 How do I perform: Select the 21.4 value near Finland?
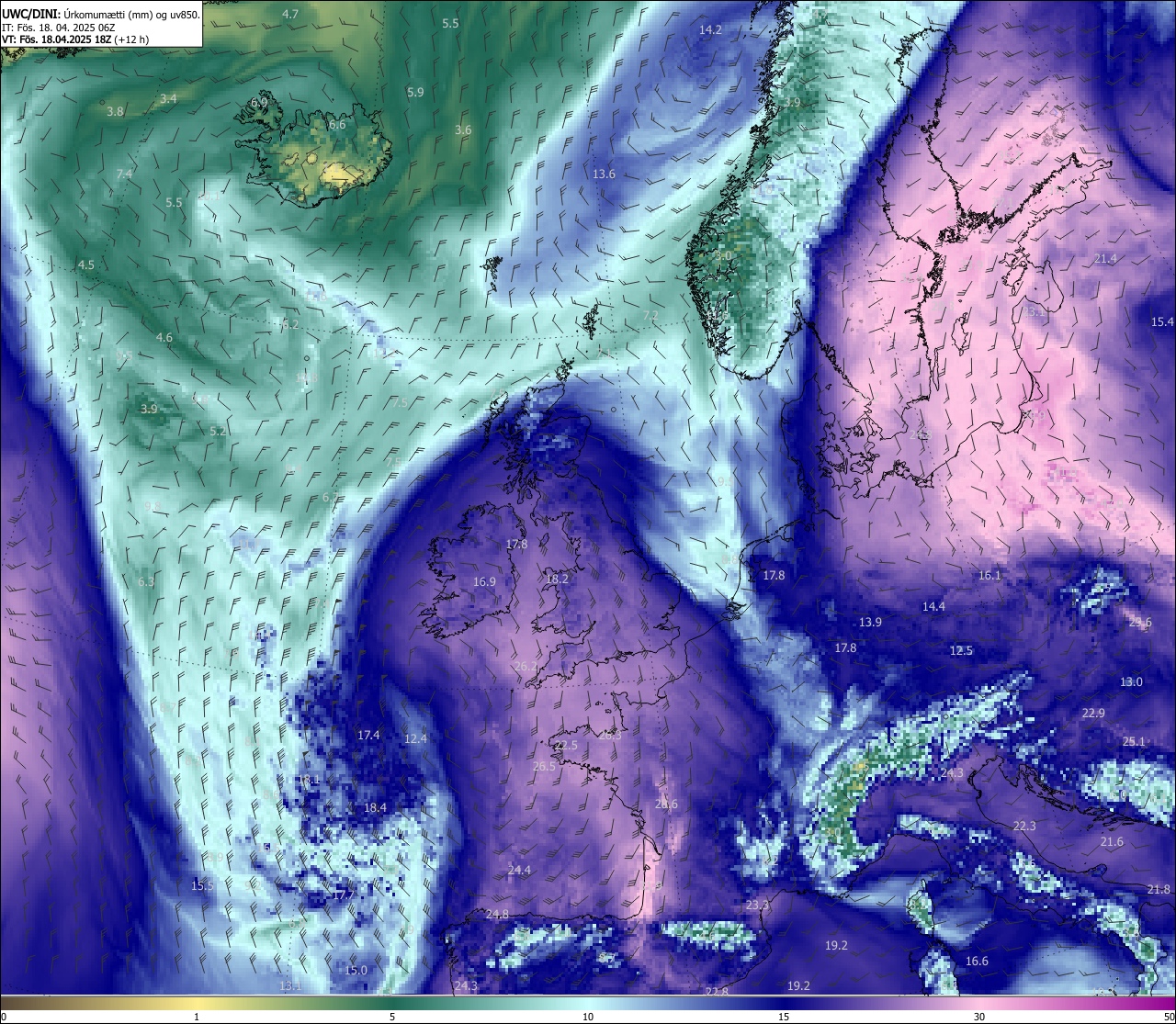click(1105, 258)
